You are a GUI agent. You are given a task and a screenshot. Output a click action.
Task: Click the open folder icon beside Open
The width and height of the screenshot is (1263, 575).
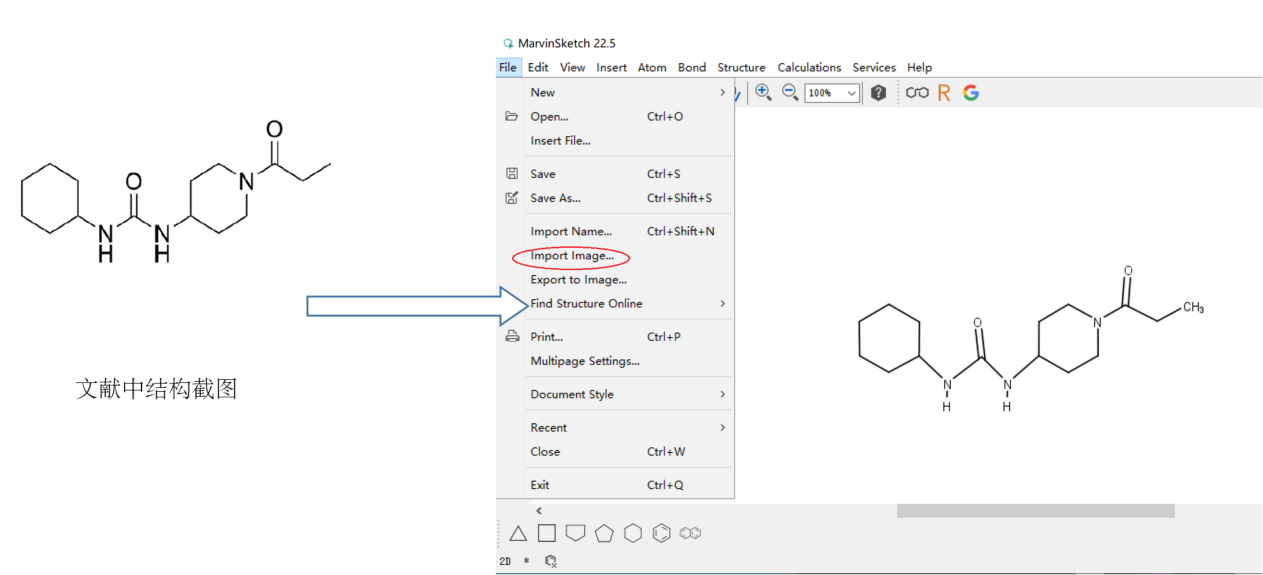pos(512,116)
